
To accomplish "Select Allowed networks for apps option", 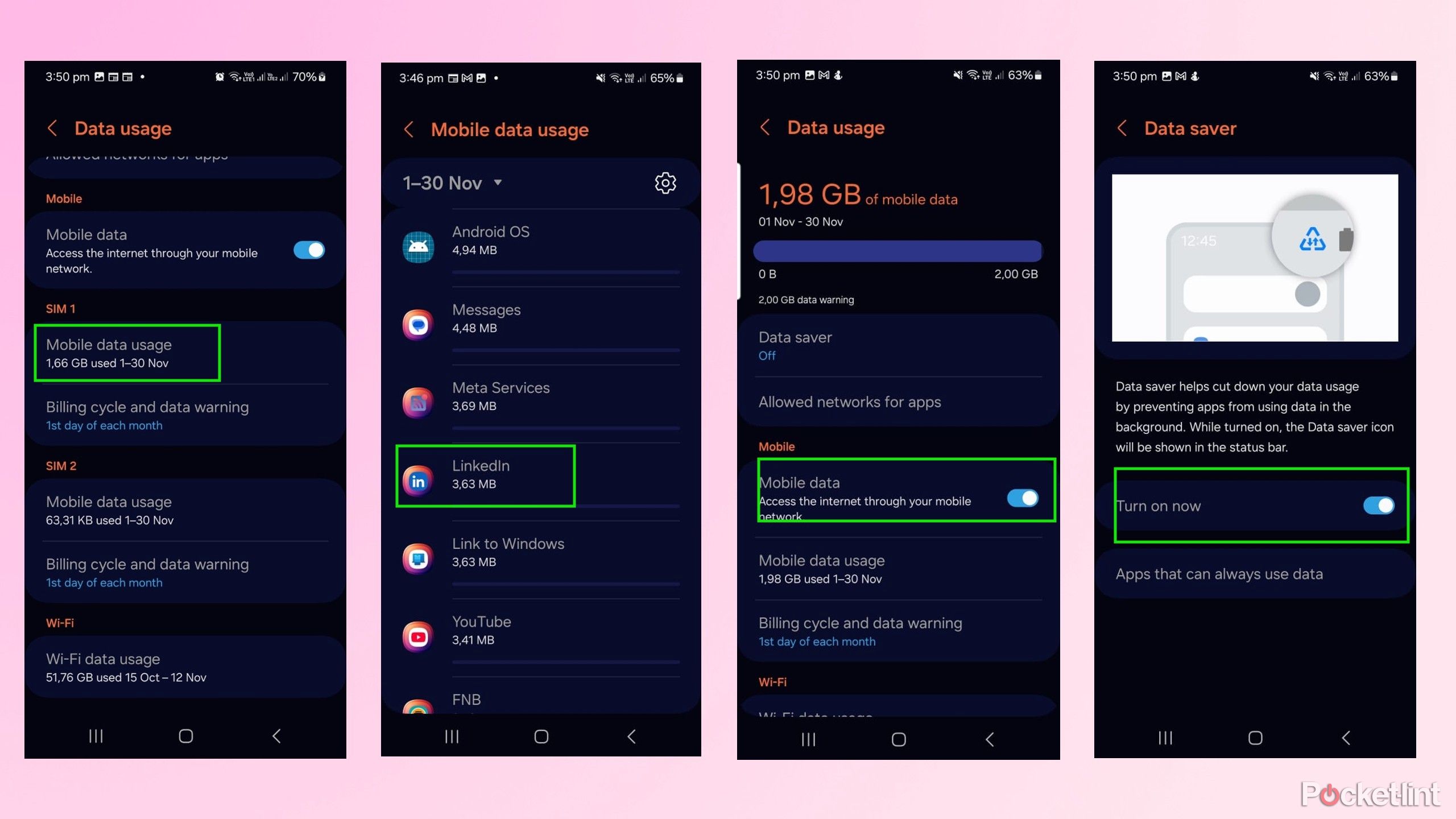I will [850, 401].
